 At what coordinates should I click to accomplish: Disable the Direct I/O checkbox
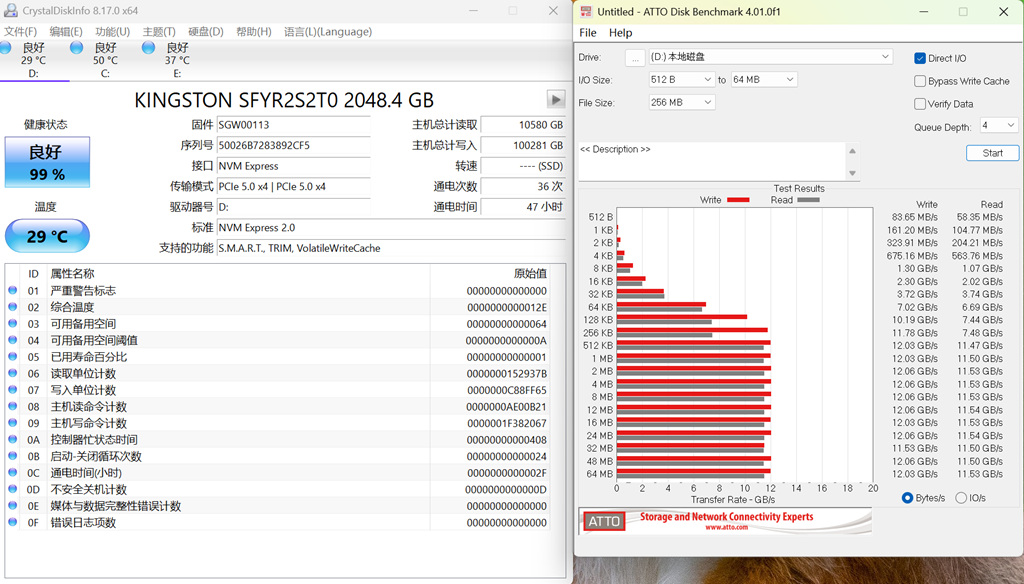pyautogui.click(x=920, y=58)
